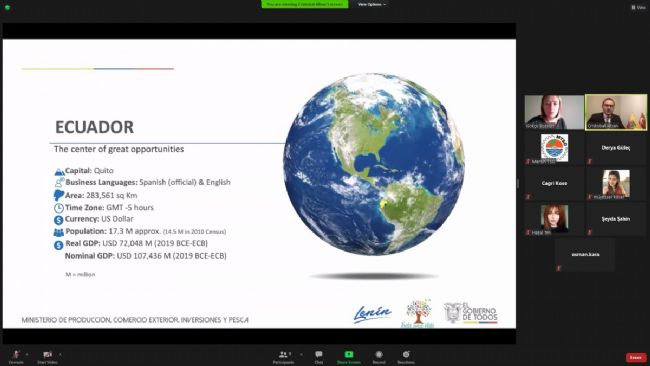
Task: Start video using the camera icon
Action: [x=47, y=356]
